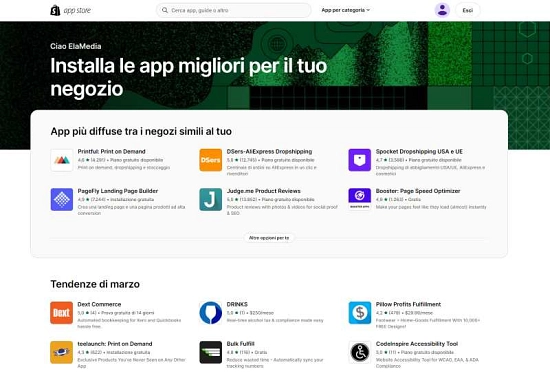Open the Judge.me J app icon
Image resolution: width=550 pixels, height=376 pixels.
pyautogui.click(x=210, y=199)
